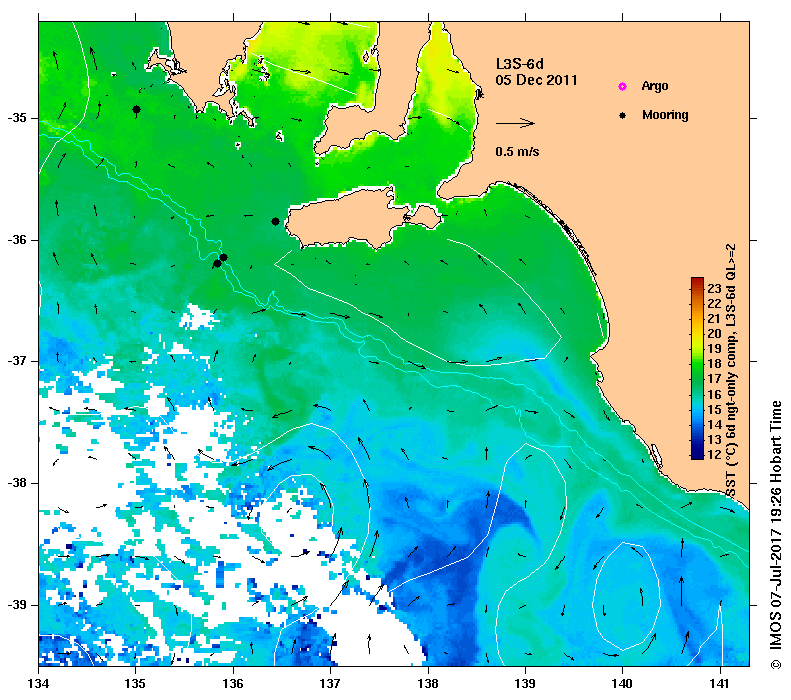
Task: Click the mooring dot west of Kangaroo Island
Action: pos(275,221)
